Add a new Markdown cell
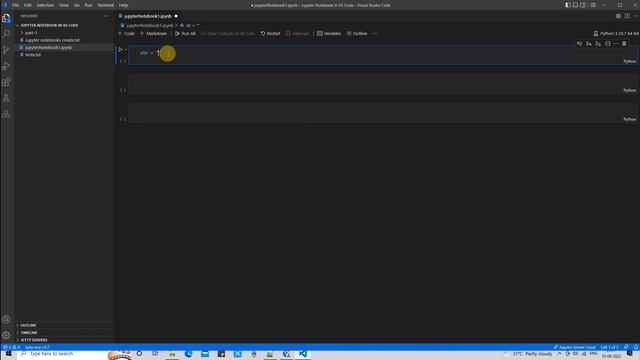Image resolution: width=640 pixels, height=360 pixels. 153,33
